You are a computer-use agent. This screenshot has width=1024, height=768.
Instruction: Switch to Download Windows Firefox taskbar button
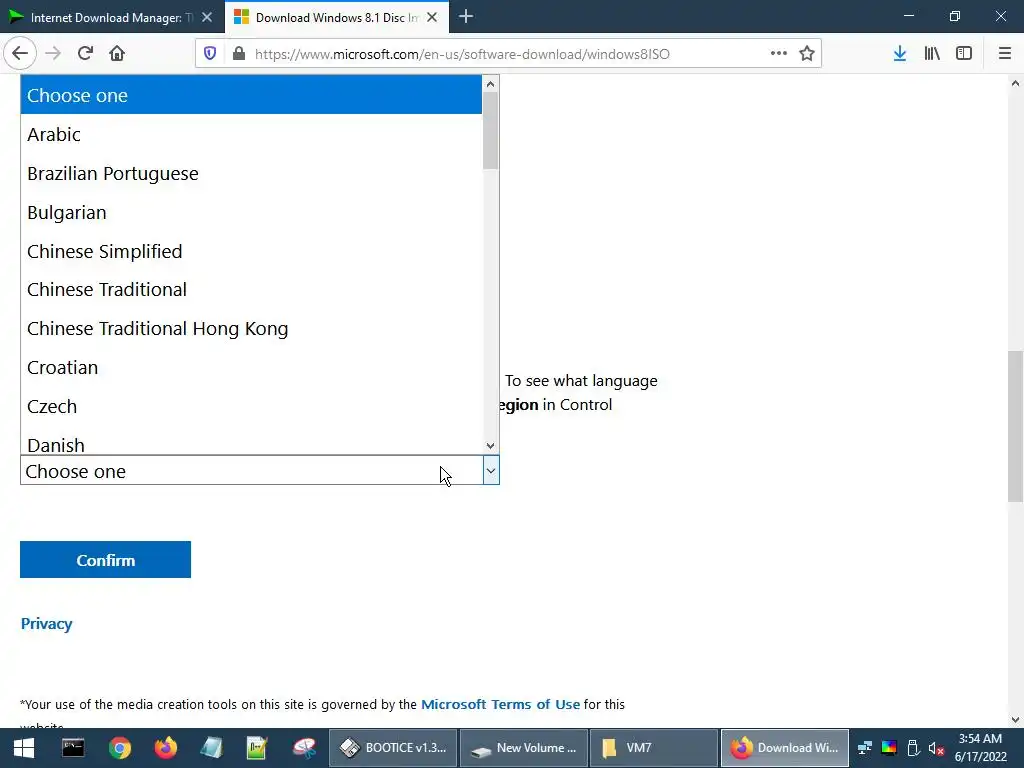[x=784, y=748]
